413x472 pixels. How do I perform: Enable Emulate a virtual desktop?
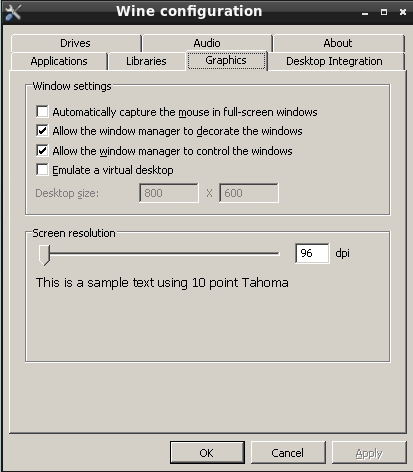(42, 170)
